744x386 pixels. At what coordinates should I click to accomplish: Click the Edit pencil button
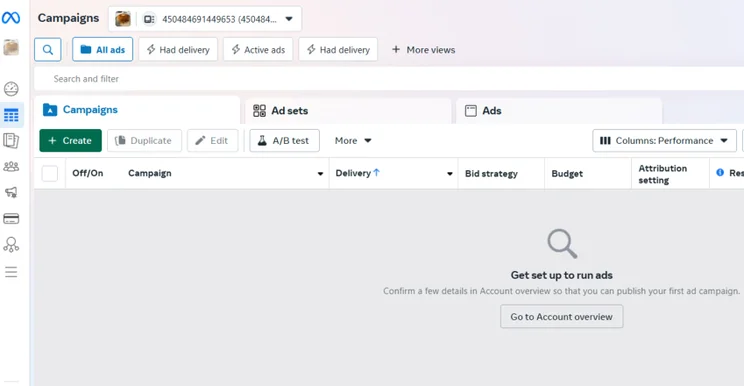click(213, 140)
